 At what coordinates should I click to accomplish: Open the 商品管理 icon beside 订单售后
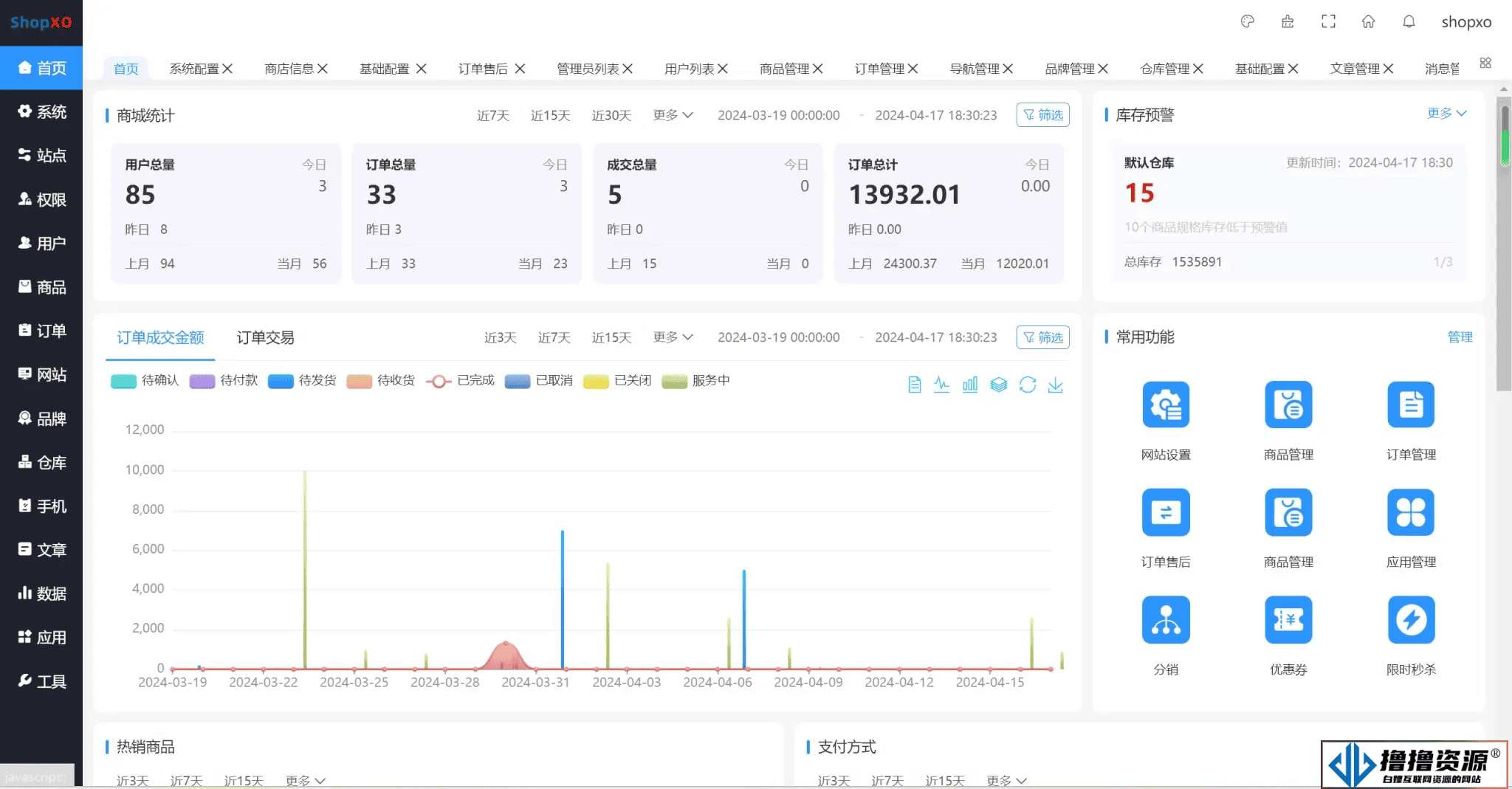[x=1288, y=512]
